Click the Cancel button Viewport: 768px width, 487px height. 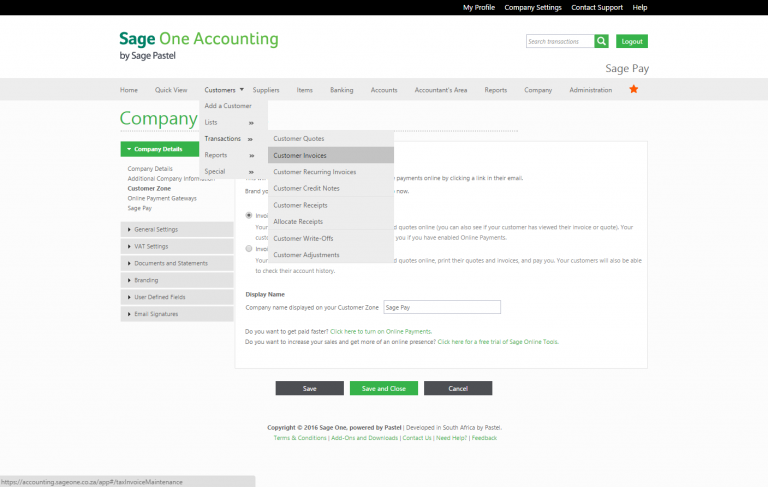pyautogui.click(x=458, y=388)
